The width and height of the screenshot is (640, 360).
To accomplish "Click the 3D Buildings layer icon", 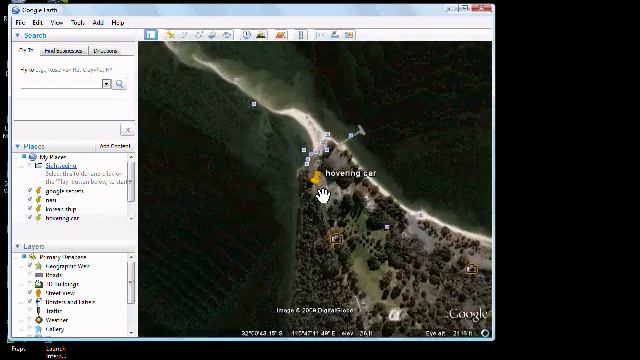I will [38, 284].
